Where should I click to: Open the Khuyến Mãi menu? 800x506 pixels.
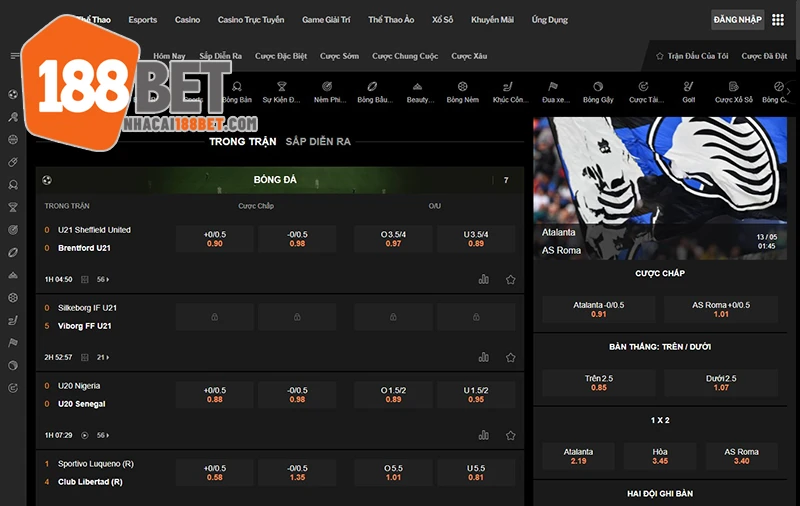coord(492,20)
